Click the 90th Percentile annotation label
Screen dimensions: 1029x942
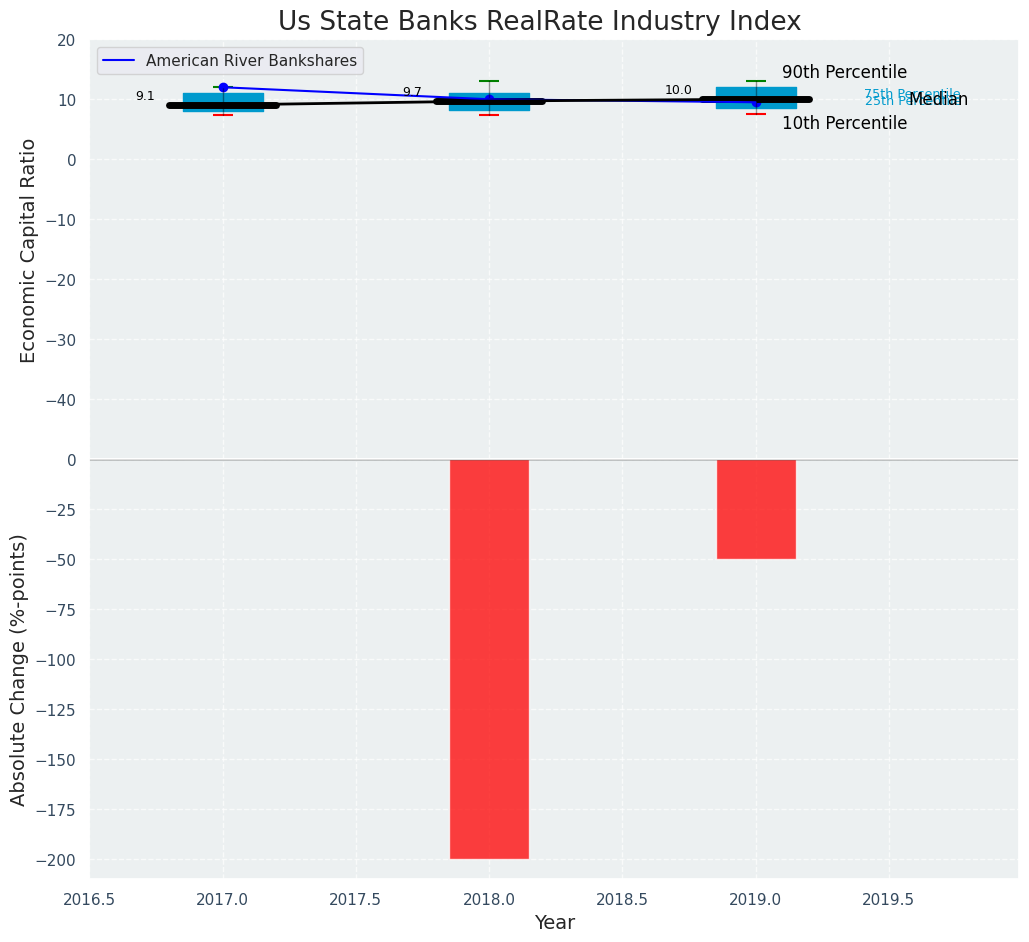pyautogui.click(x=844, y=73)
